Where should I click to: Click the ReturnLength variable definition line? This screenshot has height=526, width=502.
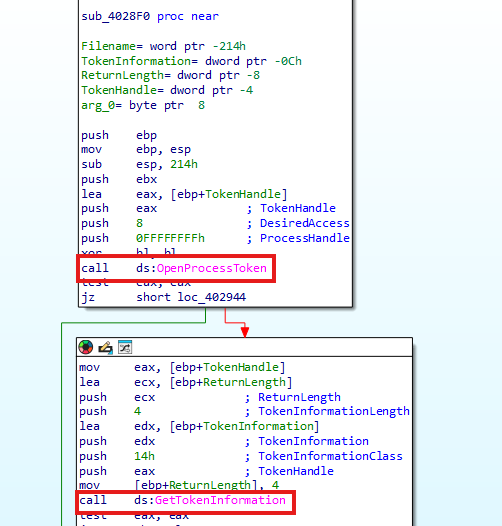[x=170, y=75]
